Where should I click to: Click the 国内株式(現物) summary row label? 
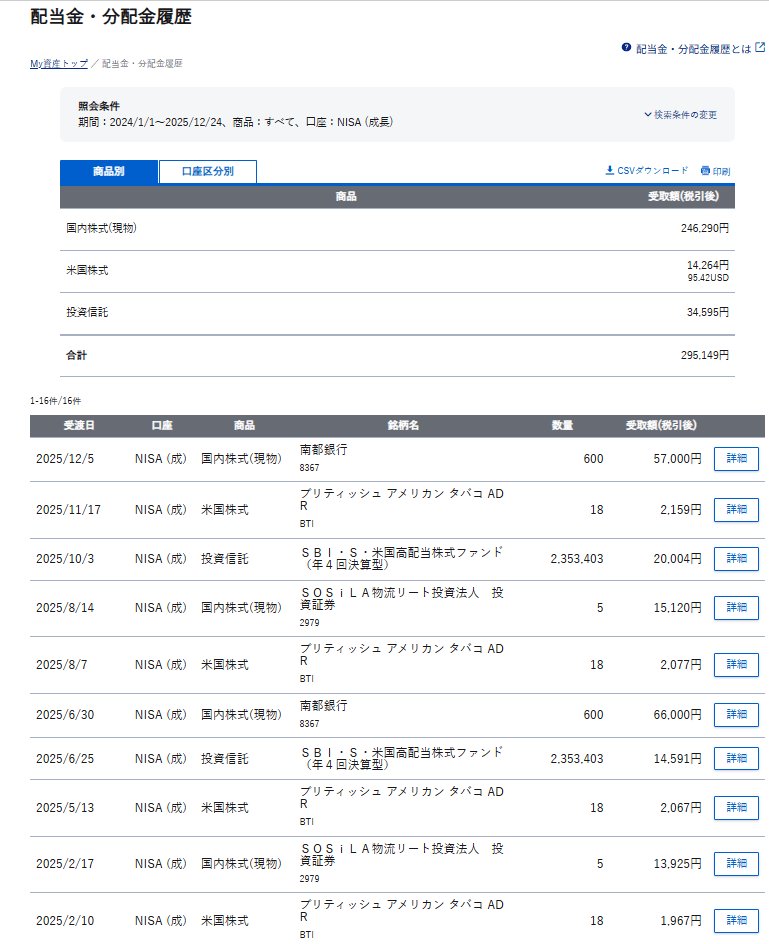click(101, 228)
